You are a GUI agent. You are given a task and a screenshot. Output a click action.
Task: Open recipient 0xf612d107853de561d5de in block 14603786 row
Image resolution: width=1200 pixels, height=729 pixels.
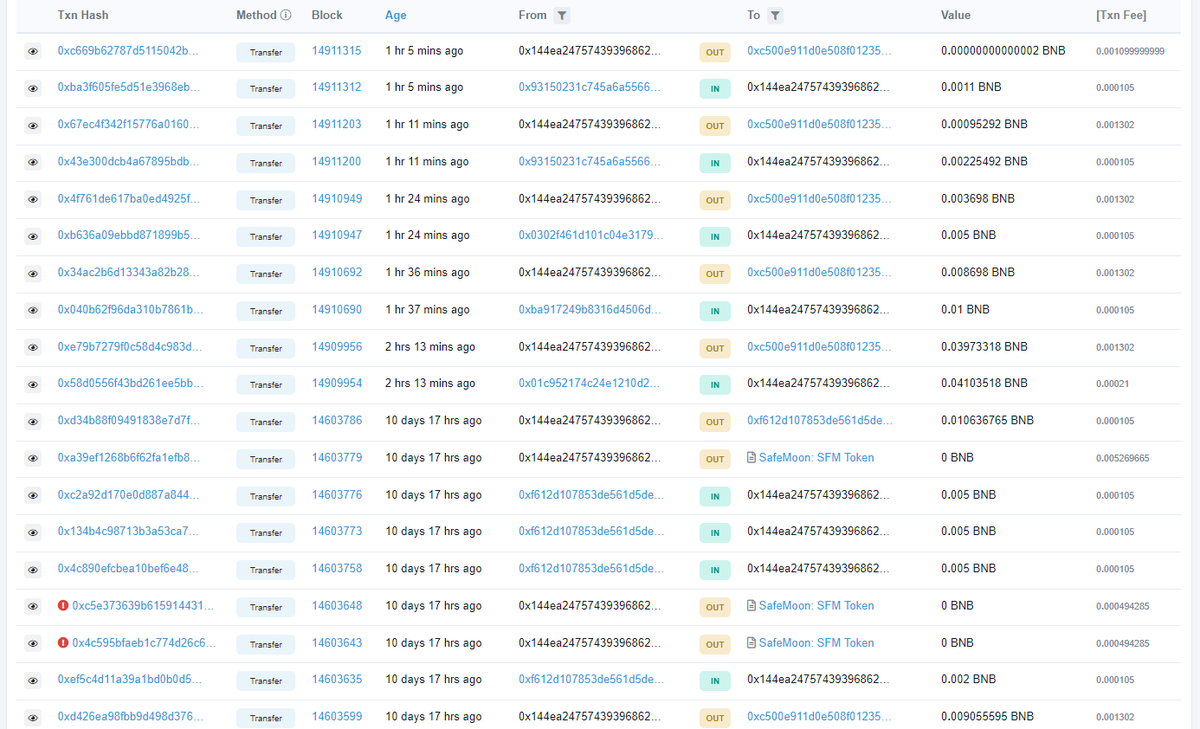pyautogui.click(x=819, y=420)
